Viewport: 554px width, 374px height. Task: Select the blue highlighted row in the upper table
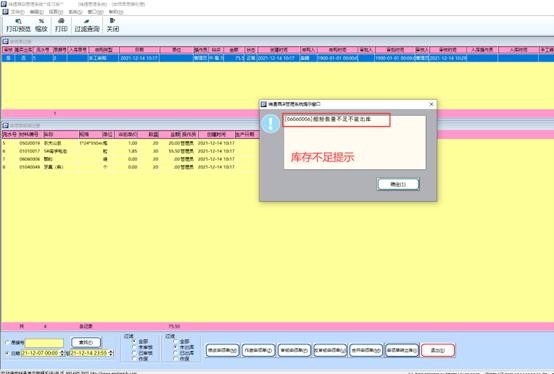tap(277, 58)
